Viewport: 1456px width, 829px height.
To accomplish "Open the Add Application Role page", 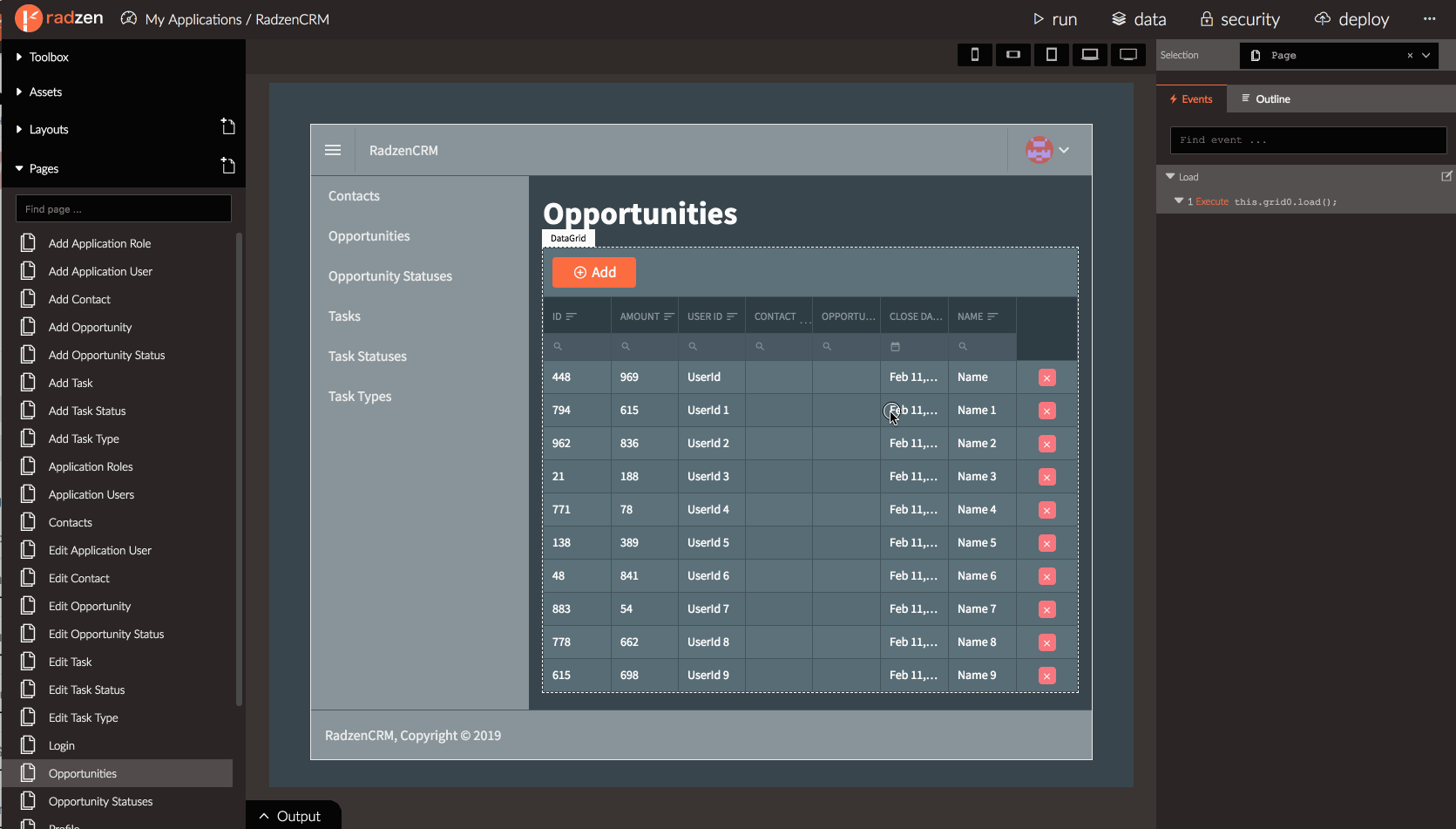I will point(99,243).
